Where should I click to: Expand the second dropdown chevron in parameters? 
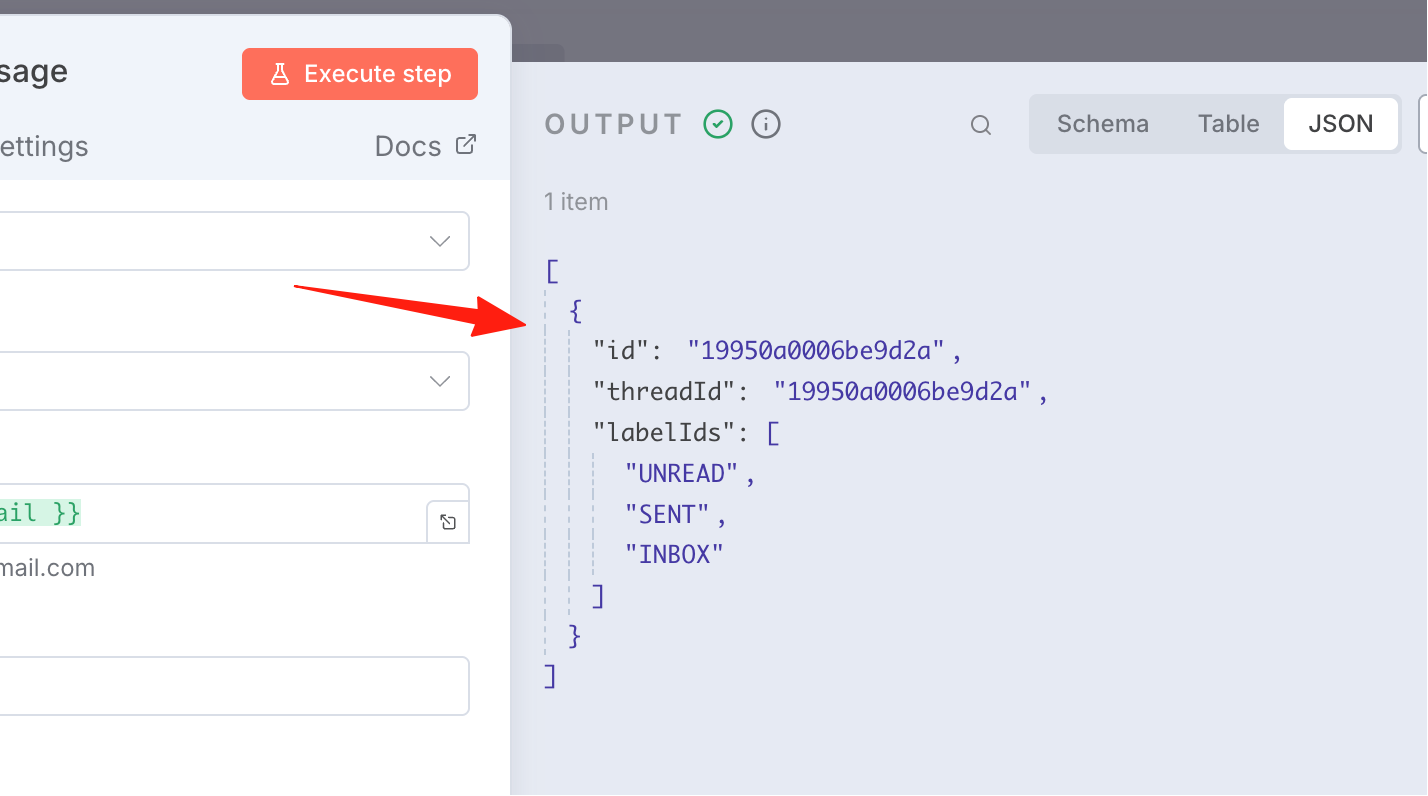[x=439, y=381]
